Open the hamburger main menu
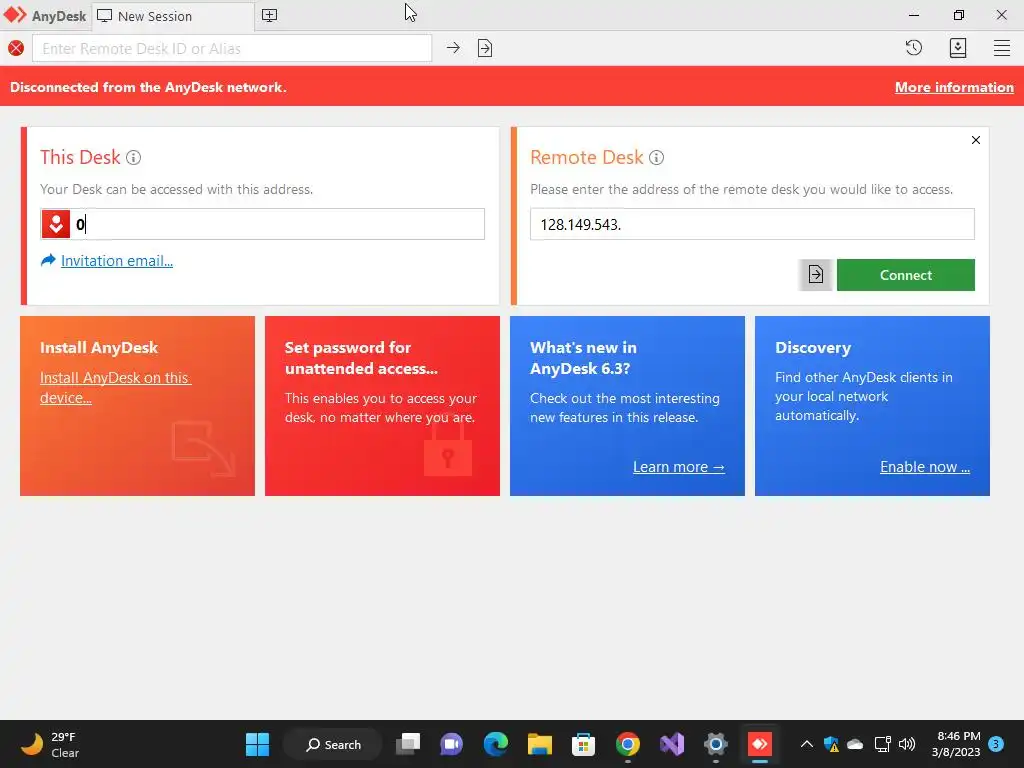This screenshot has width=1024, height=768. pyautogui.click(x=1002, y=48)
